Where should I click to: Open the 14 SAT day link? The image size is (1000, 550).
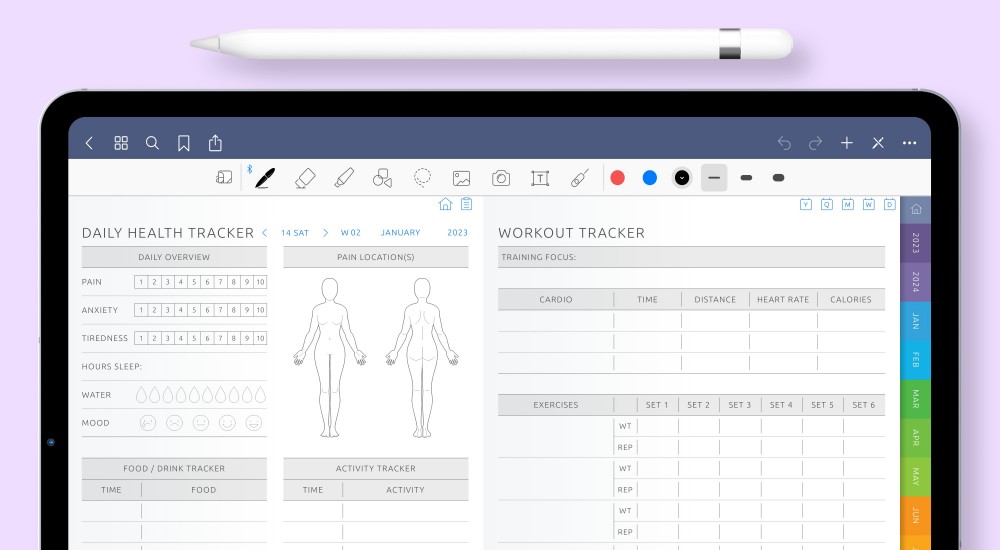295,233
